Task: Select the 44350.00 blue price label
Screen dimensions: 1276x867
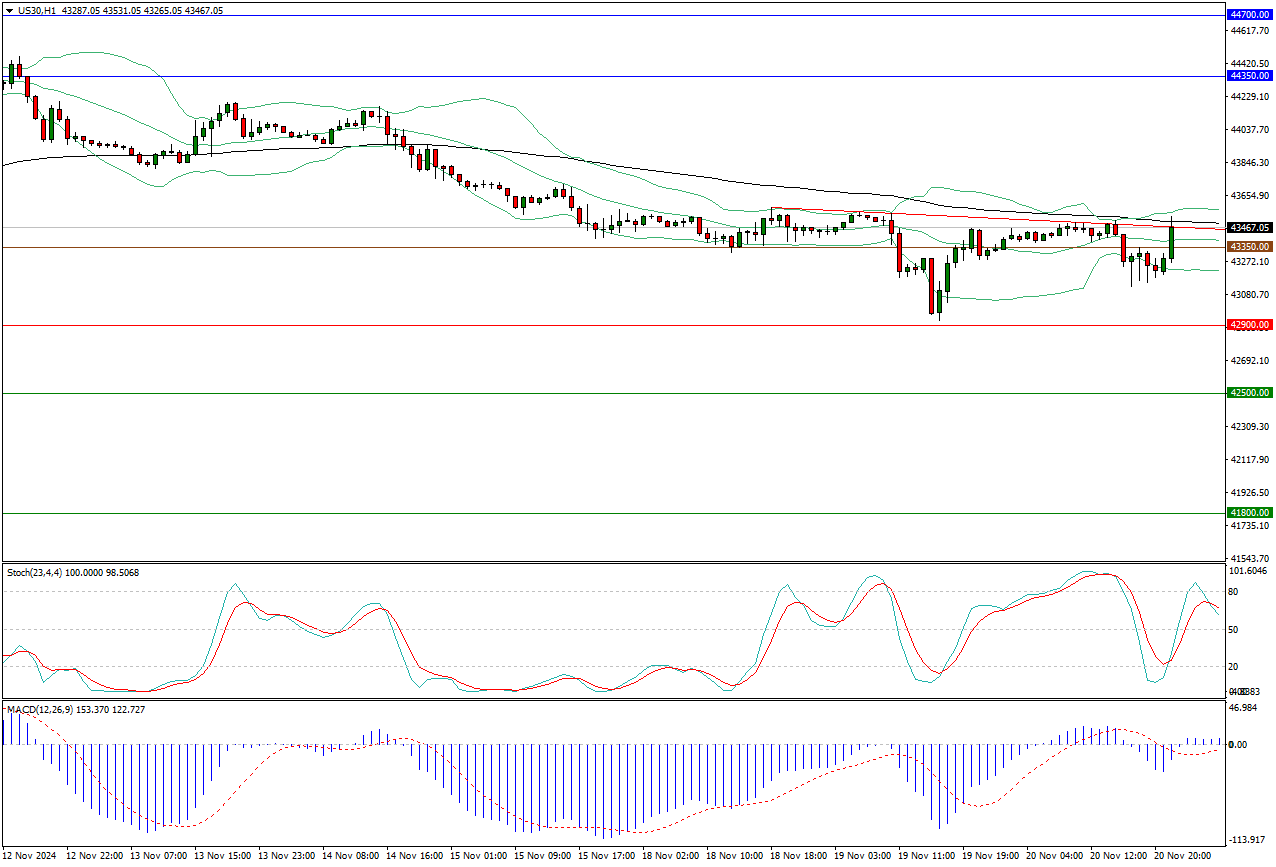Action: click(1249, 76)
